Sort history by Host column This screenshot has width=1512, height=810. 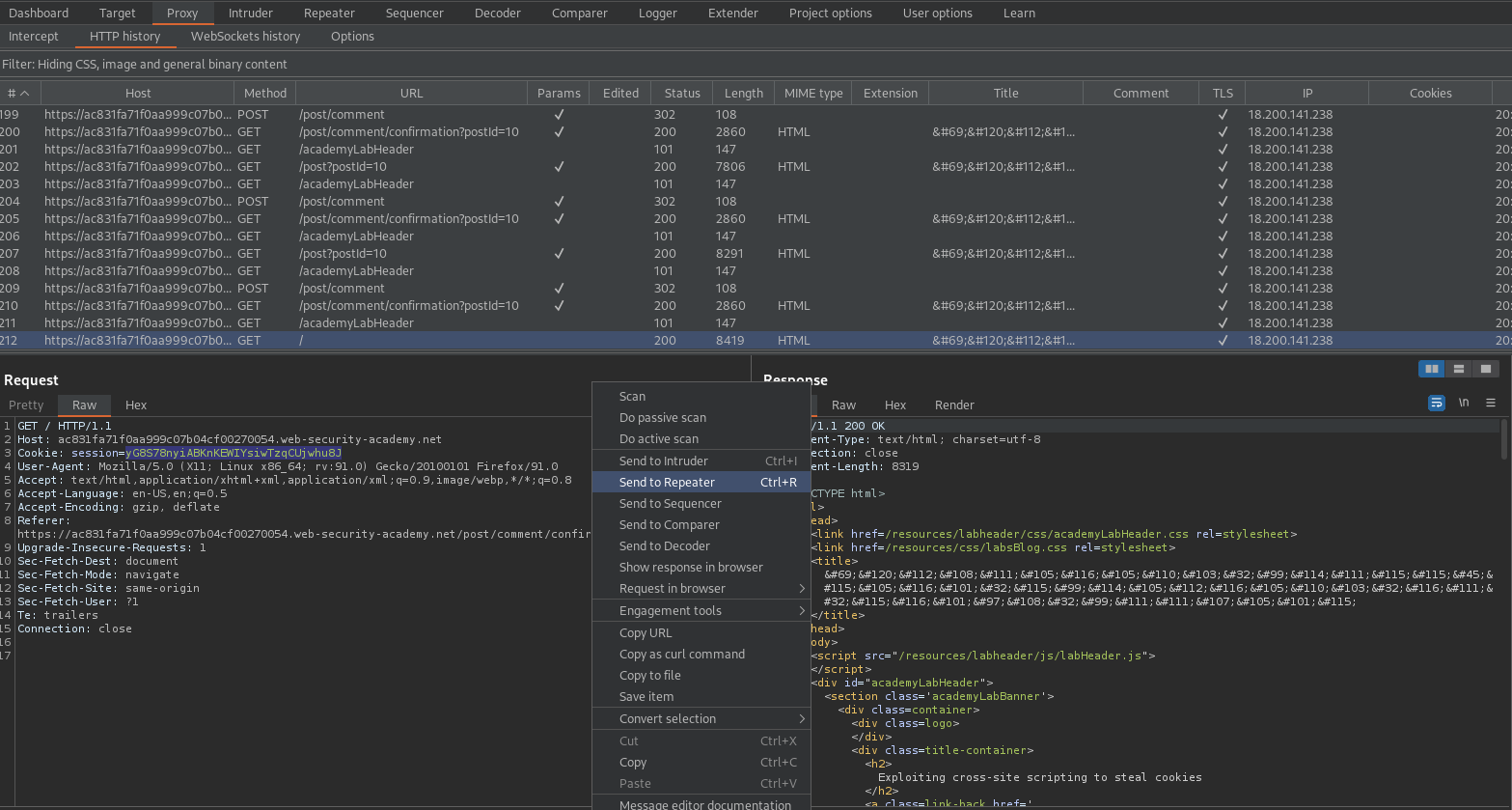138,94
